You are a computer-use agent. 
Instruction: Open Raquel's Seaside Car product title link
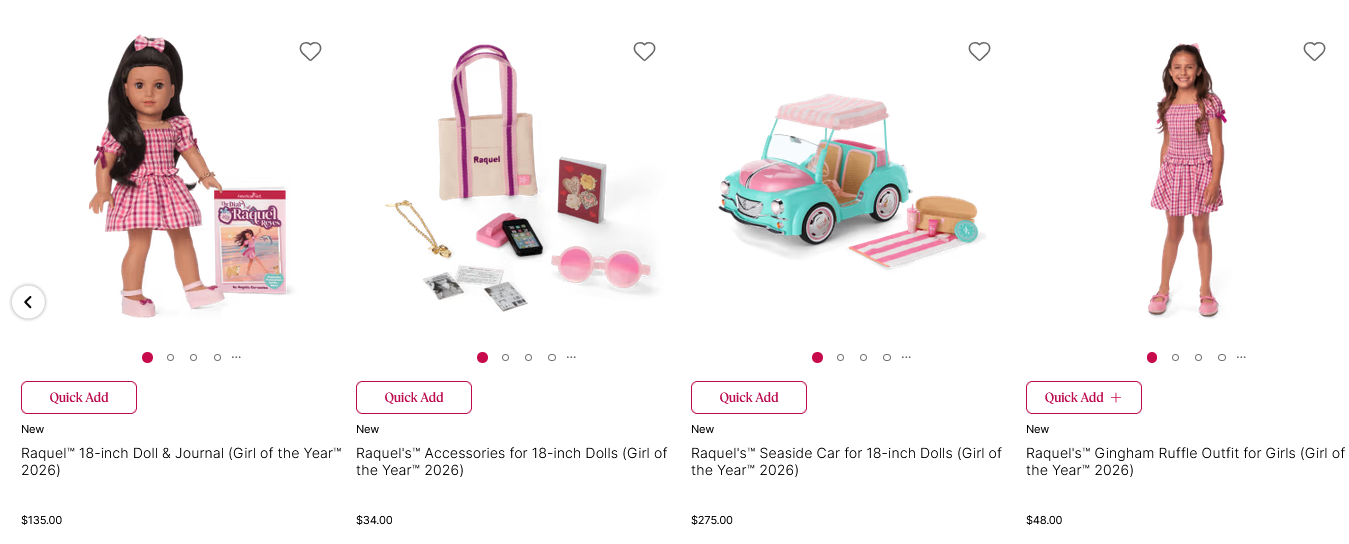pyautogui.click(x=845, y=461)
